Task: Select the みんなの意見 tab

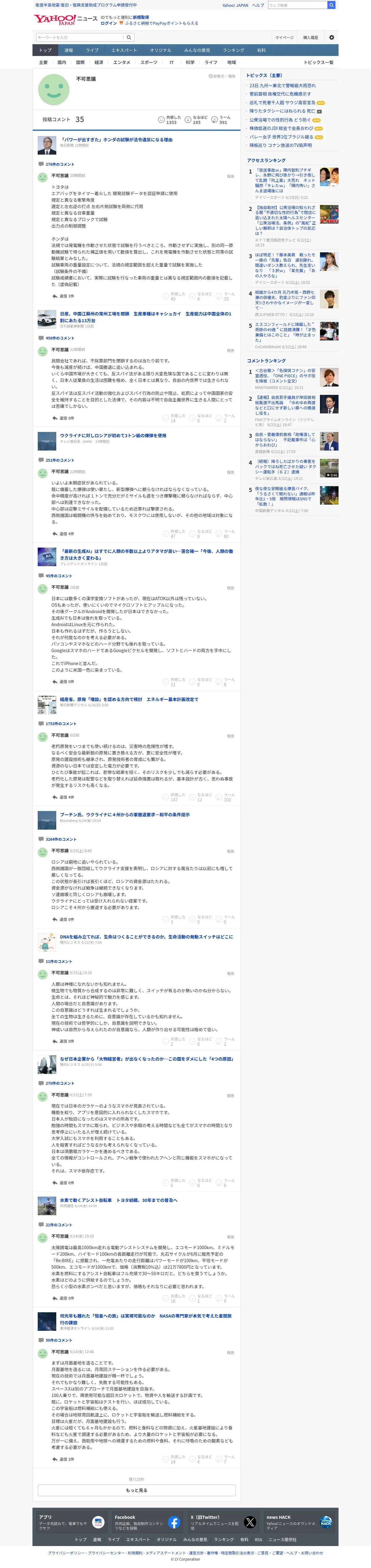Action: [197, 50]
